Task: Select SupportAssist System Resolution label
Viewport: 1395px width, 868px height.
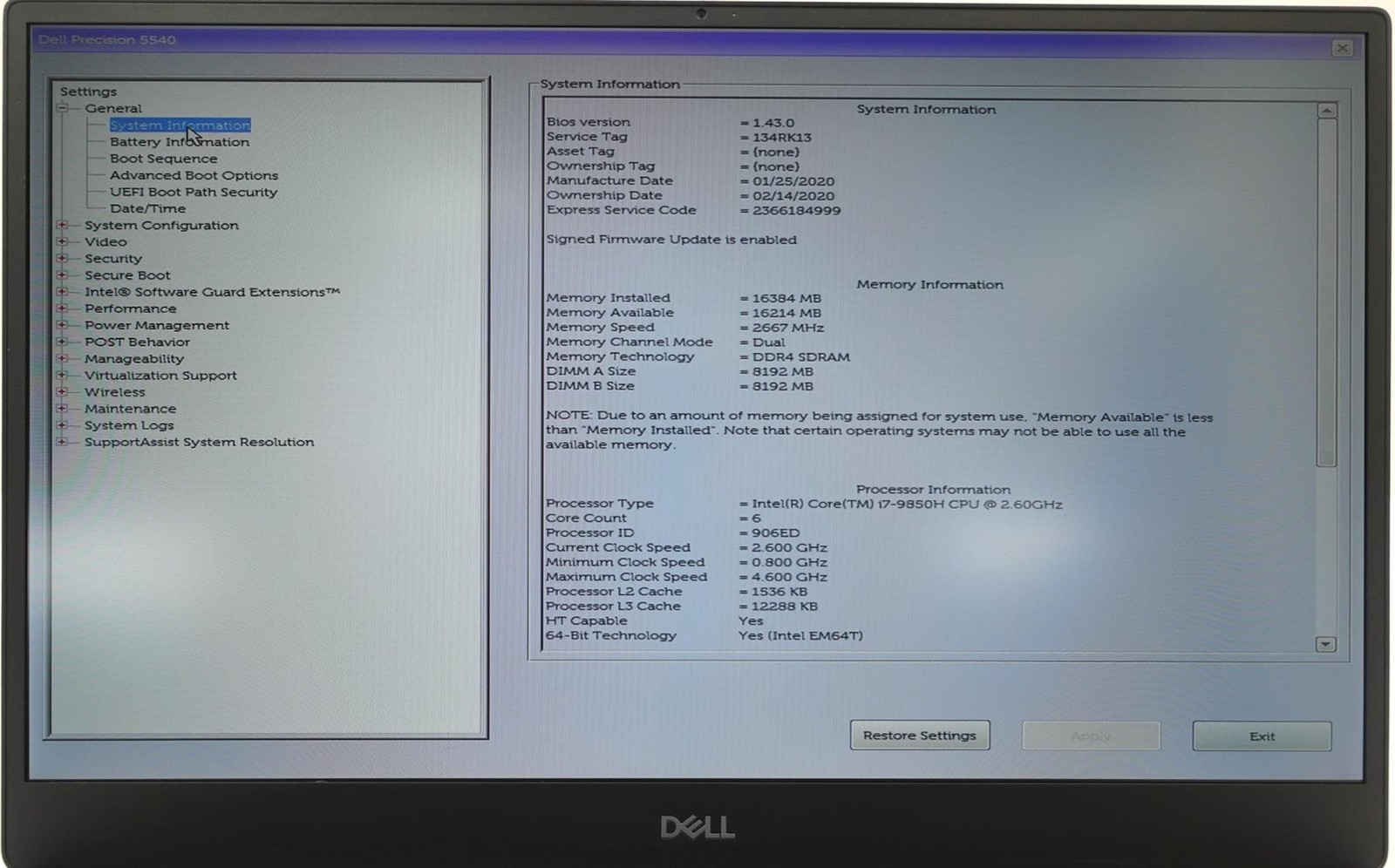Action: click(199, 442)
